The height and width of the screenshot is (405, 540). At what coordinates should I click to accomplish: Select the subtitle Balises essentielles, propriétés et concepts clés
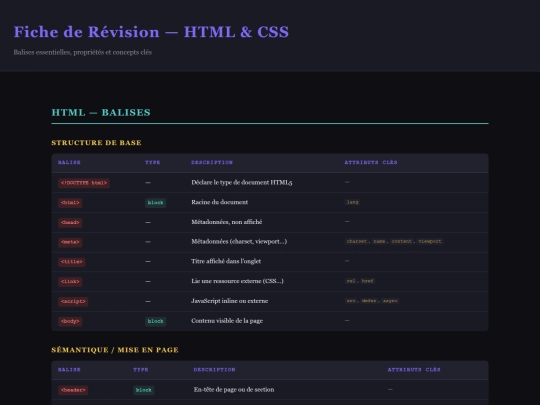83,52
